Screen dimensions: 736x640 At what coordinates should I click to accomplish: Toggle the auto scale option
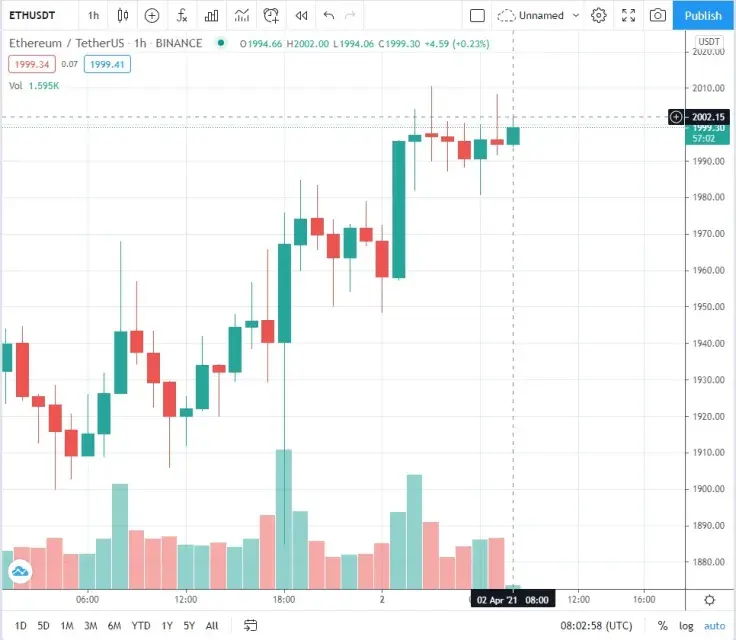714,625
